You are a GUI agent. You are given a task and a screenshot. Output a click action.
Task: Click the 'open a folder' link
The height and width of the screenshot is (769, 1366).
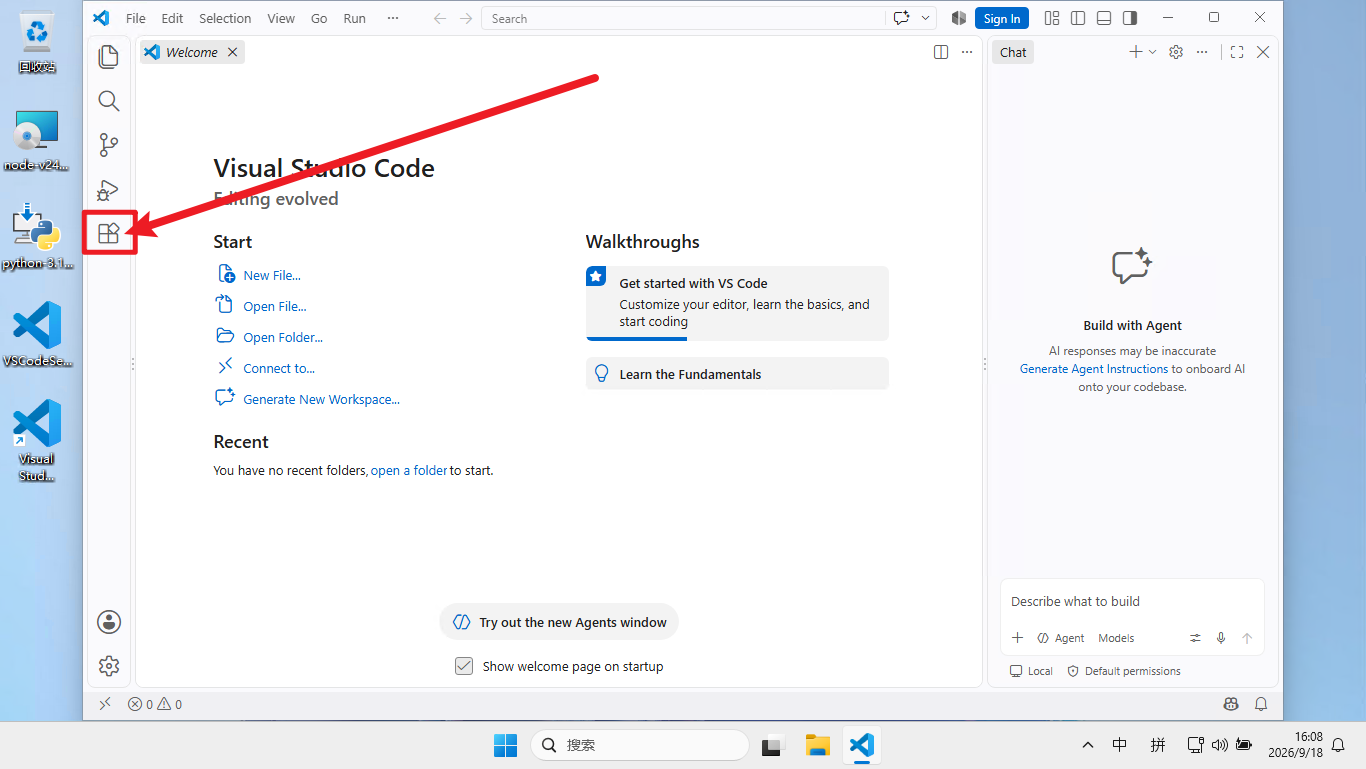pyautogui.click(x=409, y=470)
